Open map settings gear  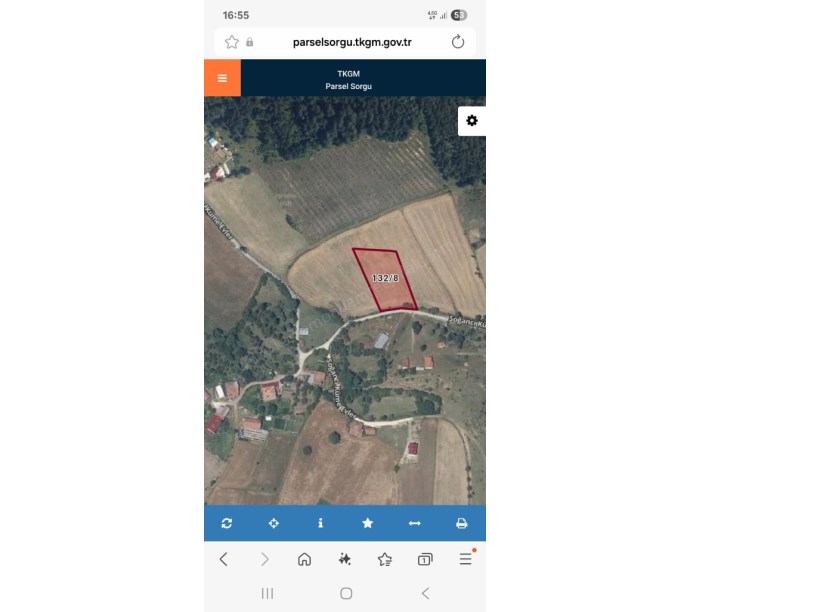pyautogui.click(x=471, y=121)
